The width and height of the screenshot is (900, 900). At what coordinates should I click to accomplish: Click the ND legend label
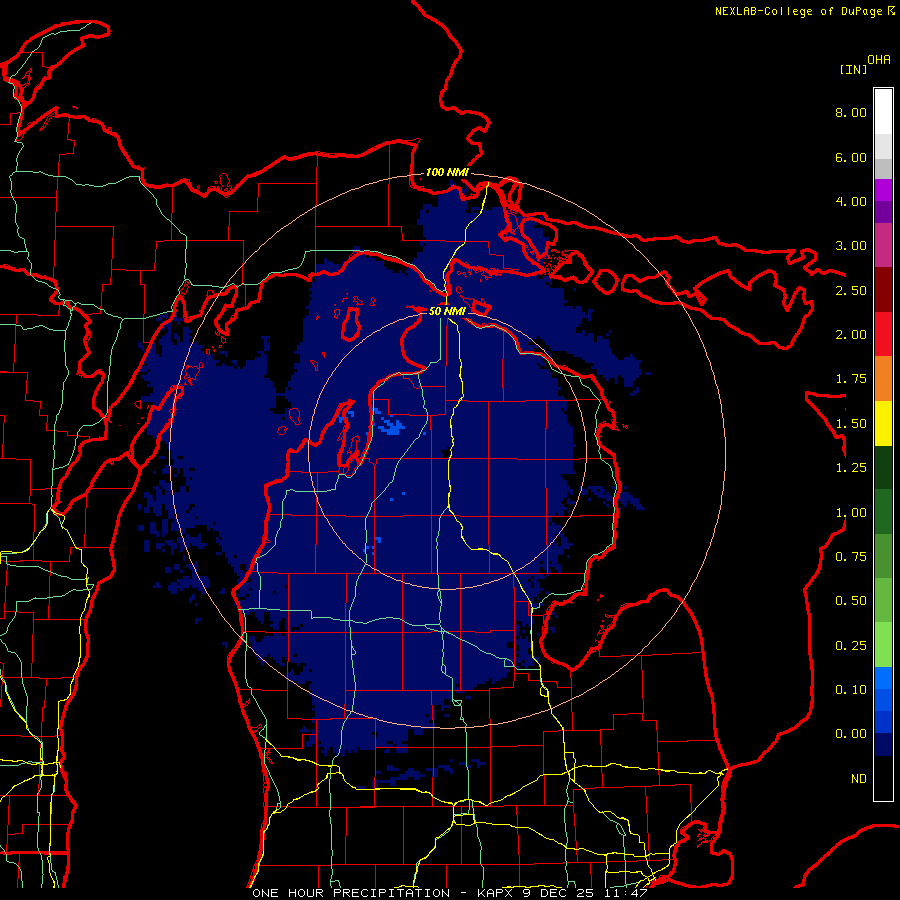(859, 779)
